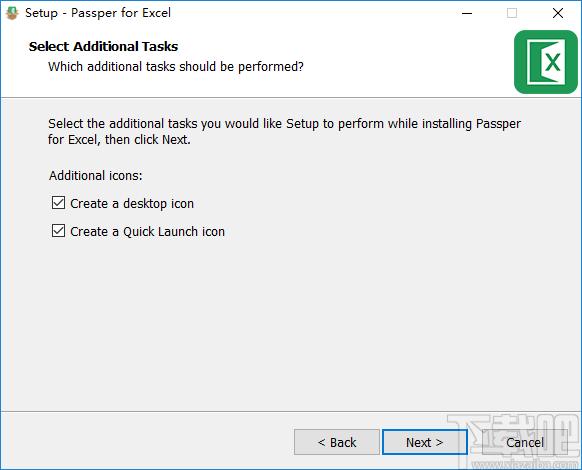The image size is (582, 470).
Task: Click the 'Additional icons:' group label
Action: (x=95, y=175)
